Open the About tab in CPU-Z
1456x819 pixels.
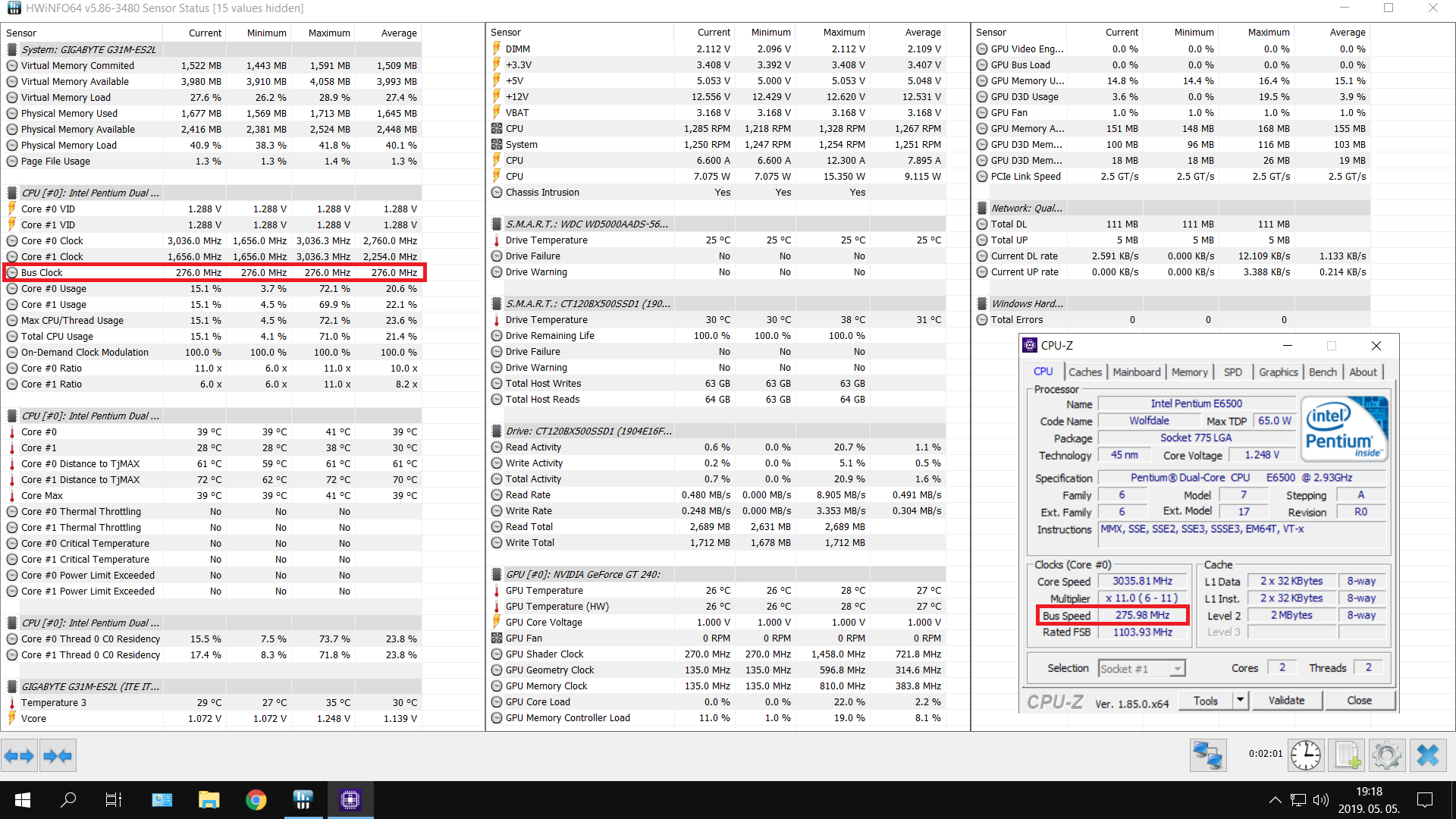point(1363,372)
